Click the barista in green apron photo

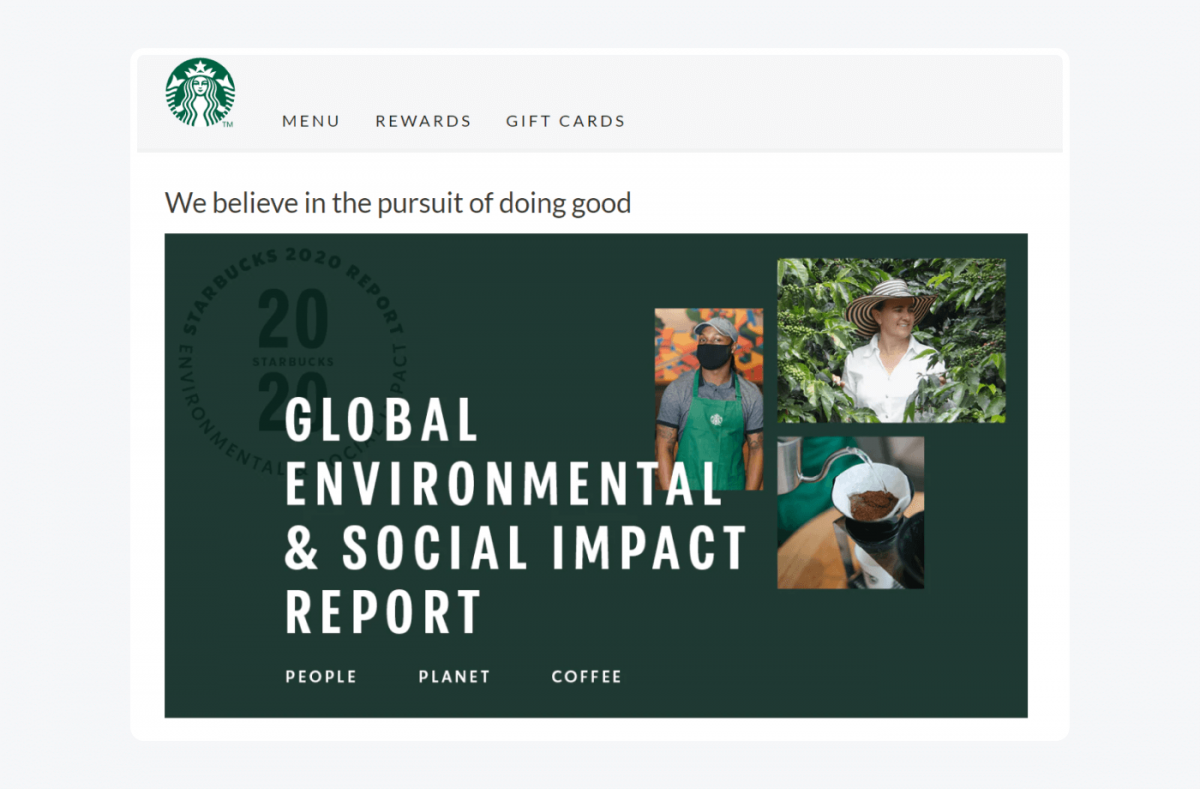click(x=709, y=399)
